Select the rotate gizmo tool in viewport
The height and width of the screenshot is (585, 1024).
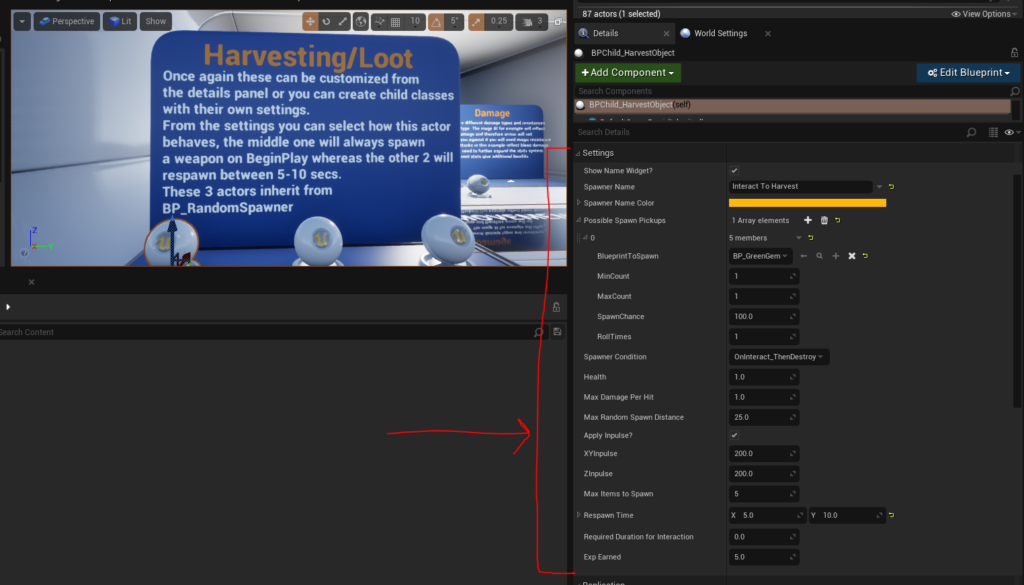click(326, 21)
